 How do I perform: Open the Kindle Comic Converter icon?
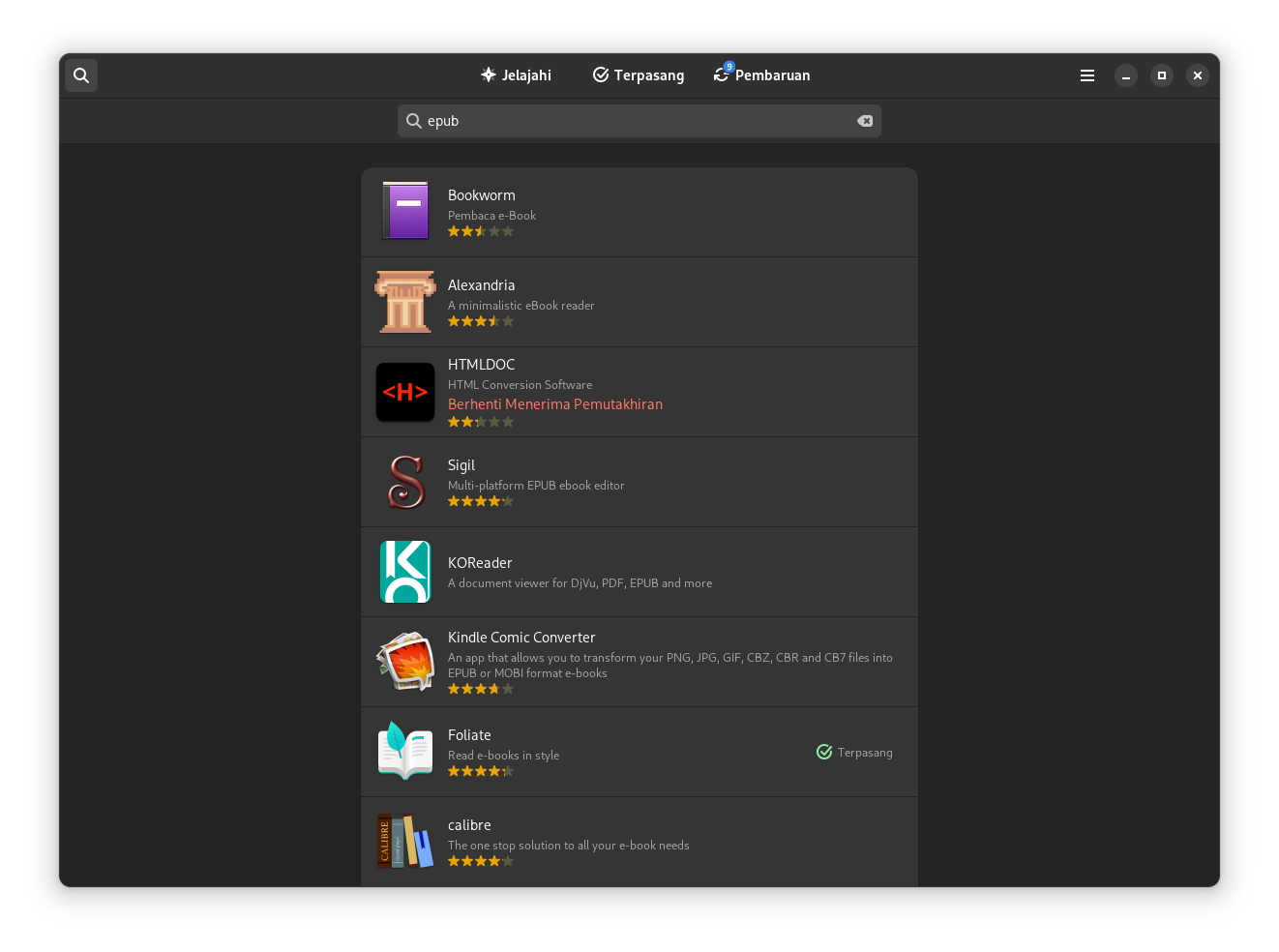tap(405, 662)
